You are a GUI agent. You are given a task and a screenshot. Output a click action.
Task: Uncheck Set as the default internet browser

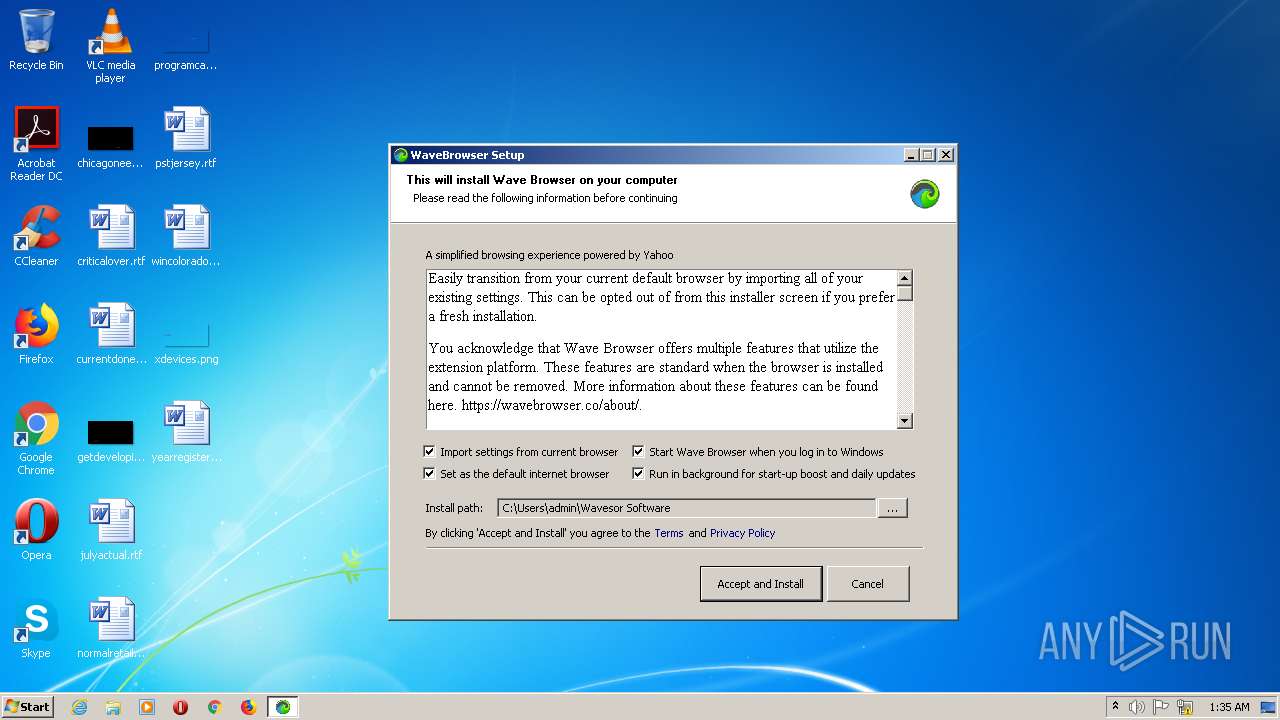coord(429,474)
